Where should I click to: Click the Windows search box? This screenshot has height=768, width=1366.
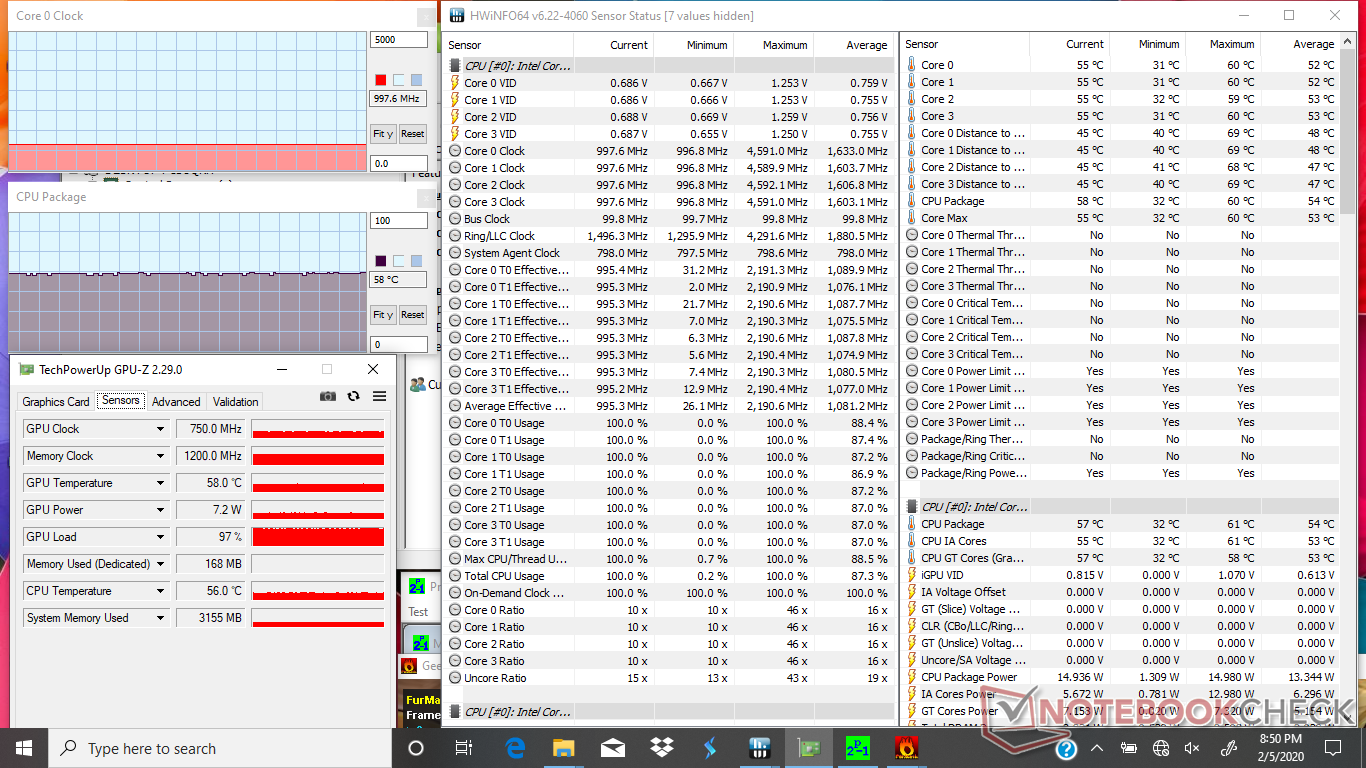pyautogui.click(x=220, y=748)
